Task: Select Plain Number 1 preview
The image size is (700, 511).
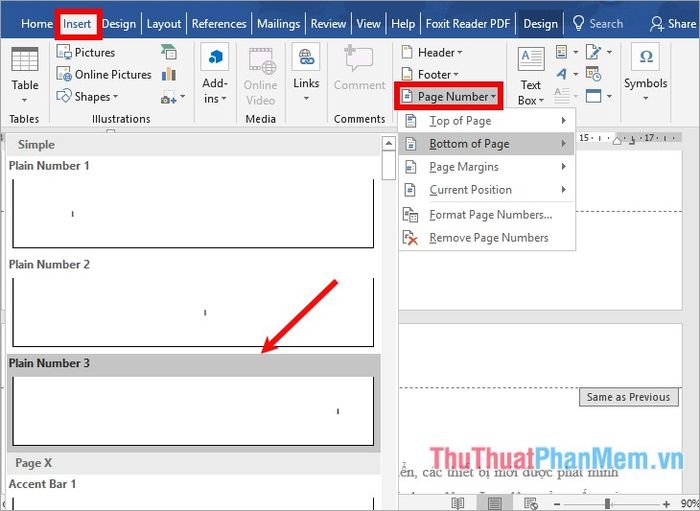Action: pos(193,213)
